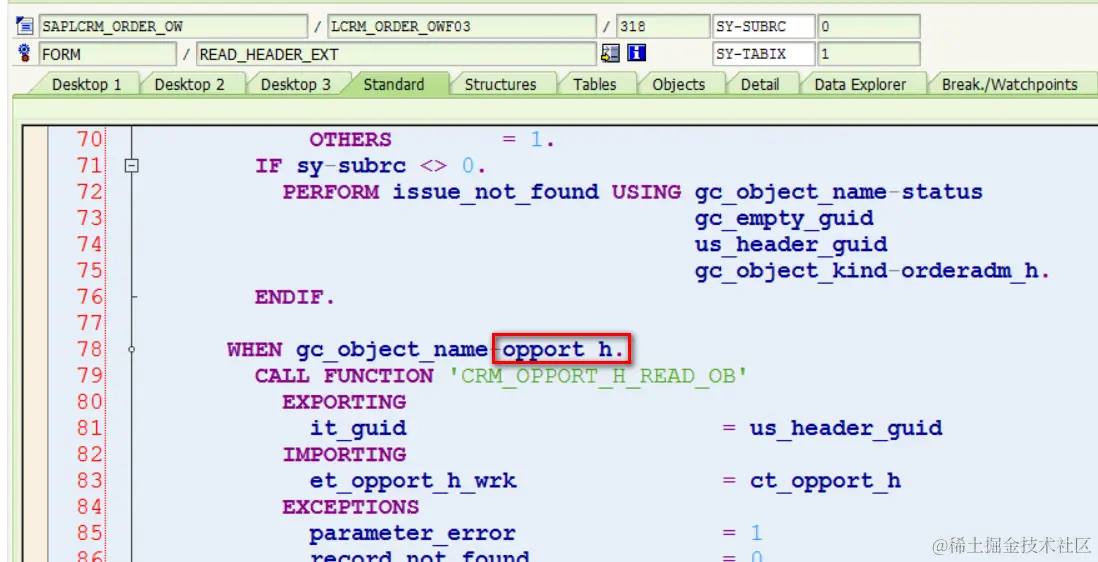Screen dimensions: 1098x562
Task: Click the PERFORM keyword on line 72
Action: click(331, 192)
